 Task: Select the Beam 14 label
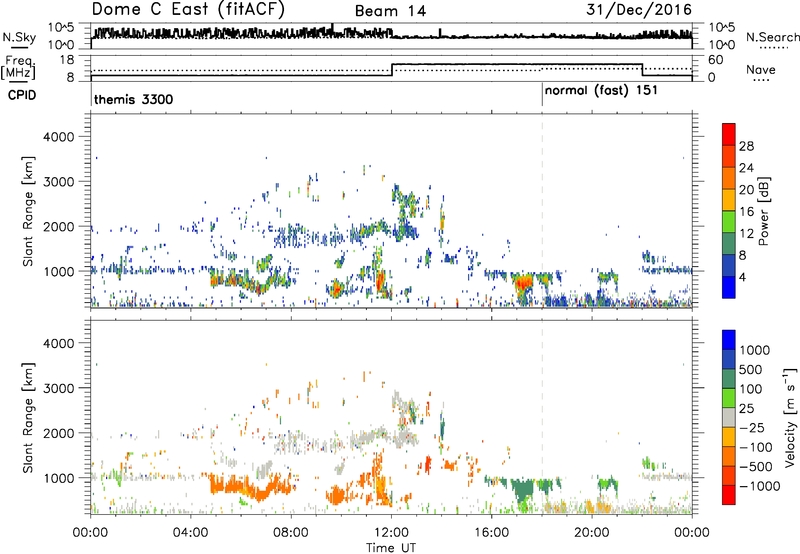390,11
